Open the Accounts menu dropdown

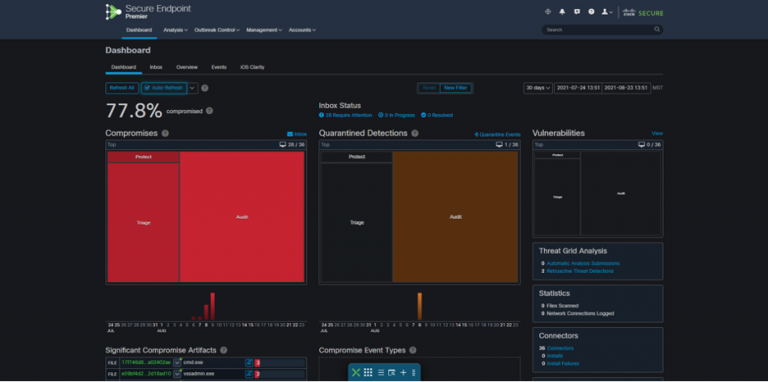(302, 30)
